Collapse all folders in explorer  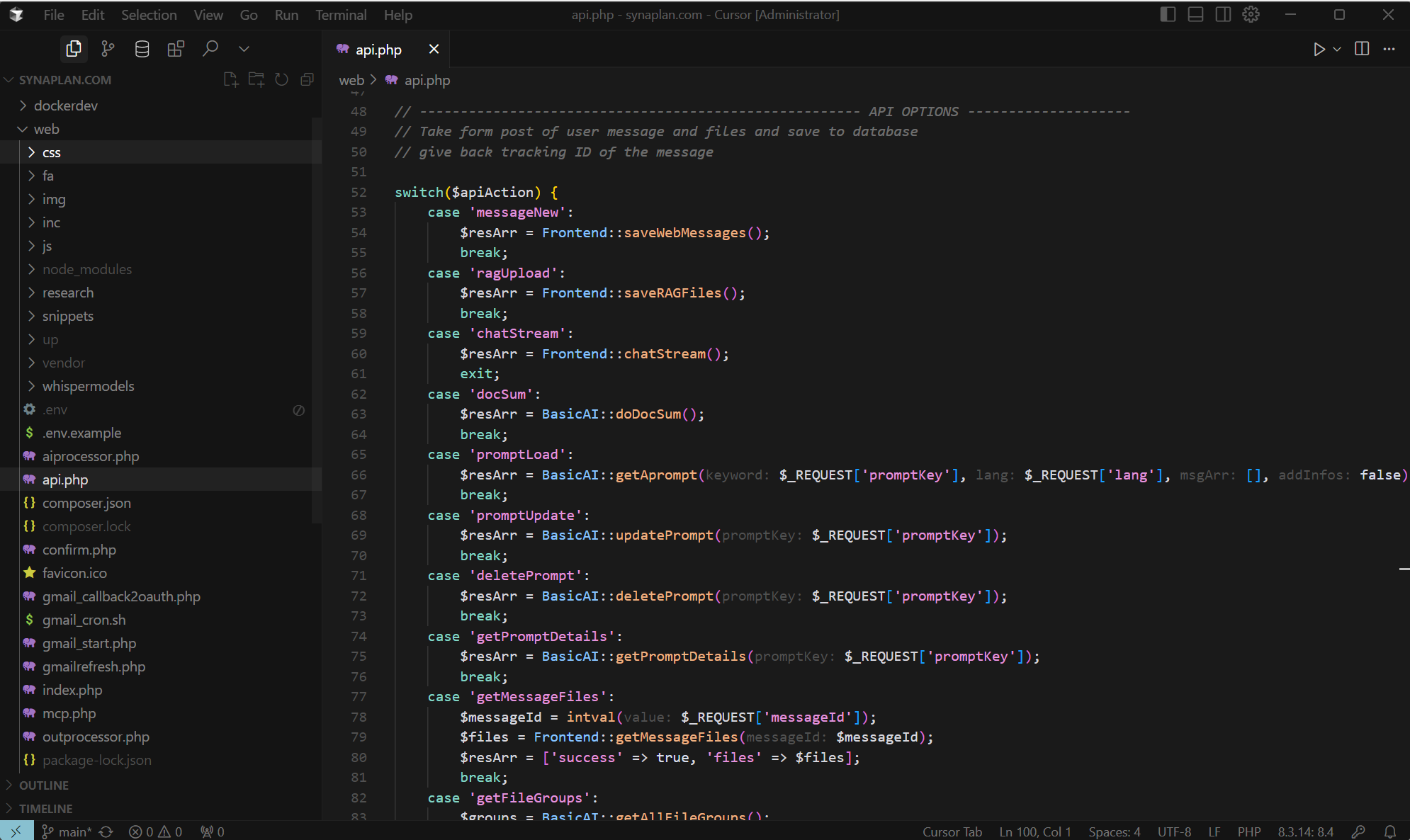point(307,79)
